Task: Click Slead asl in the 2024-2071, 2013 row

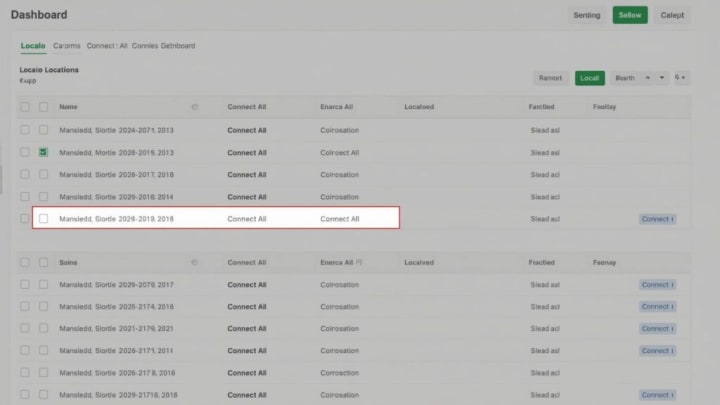Action: point(545,130)
